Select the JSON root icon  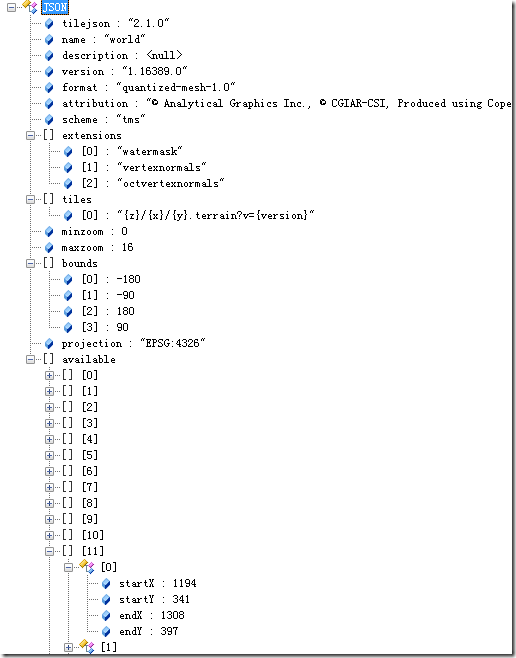(x=30, y=7)
